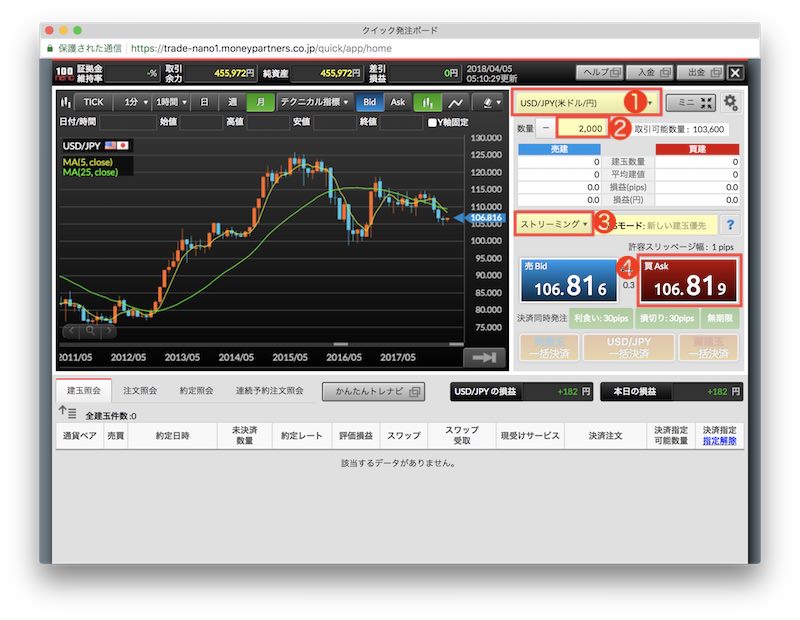Click 評価損益 column header
Viewport: 800px width, 620px height.
click(356, 436)
